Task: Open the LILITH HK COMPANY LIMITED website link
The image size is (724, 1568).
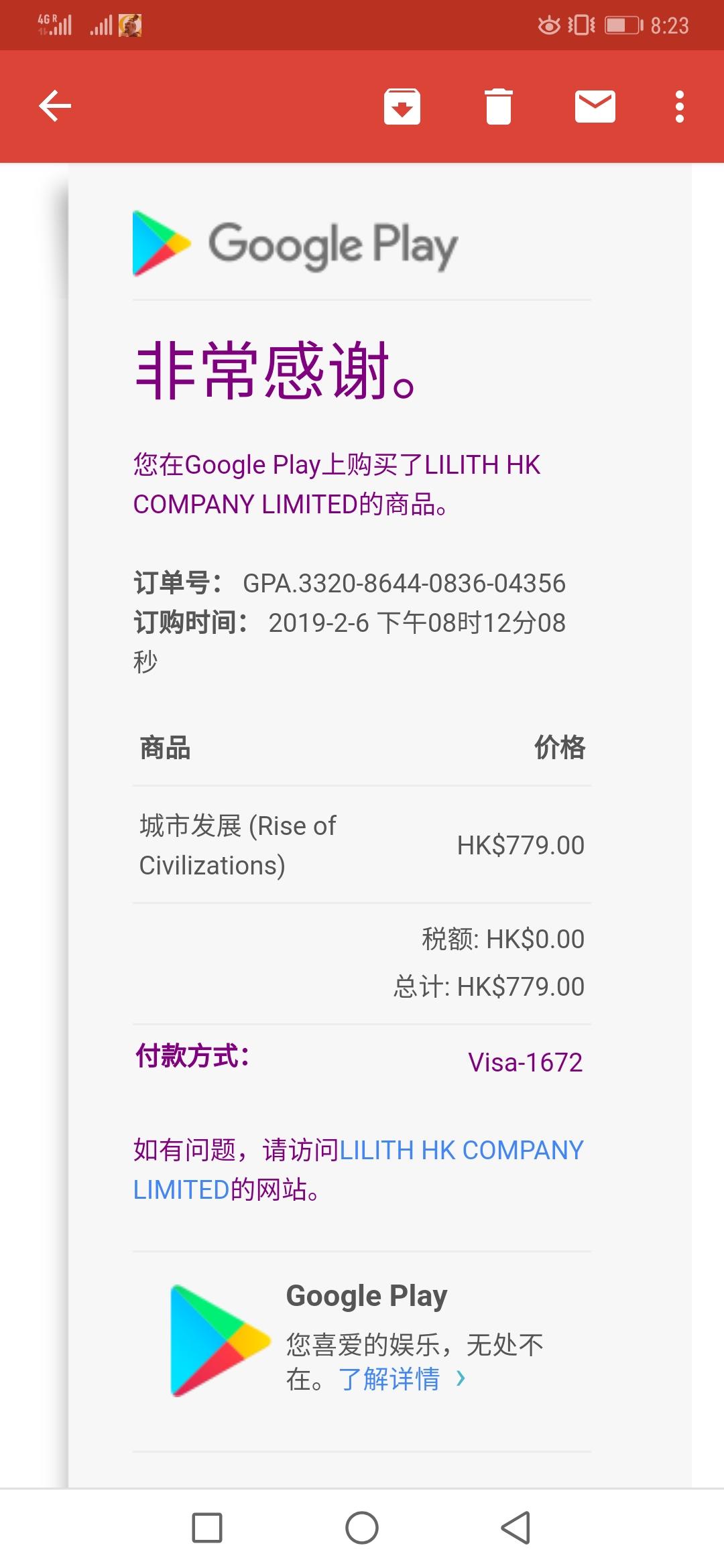Action: (x=358, y=1169)
